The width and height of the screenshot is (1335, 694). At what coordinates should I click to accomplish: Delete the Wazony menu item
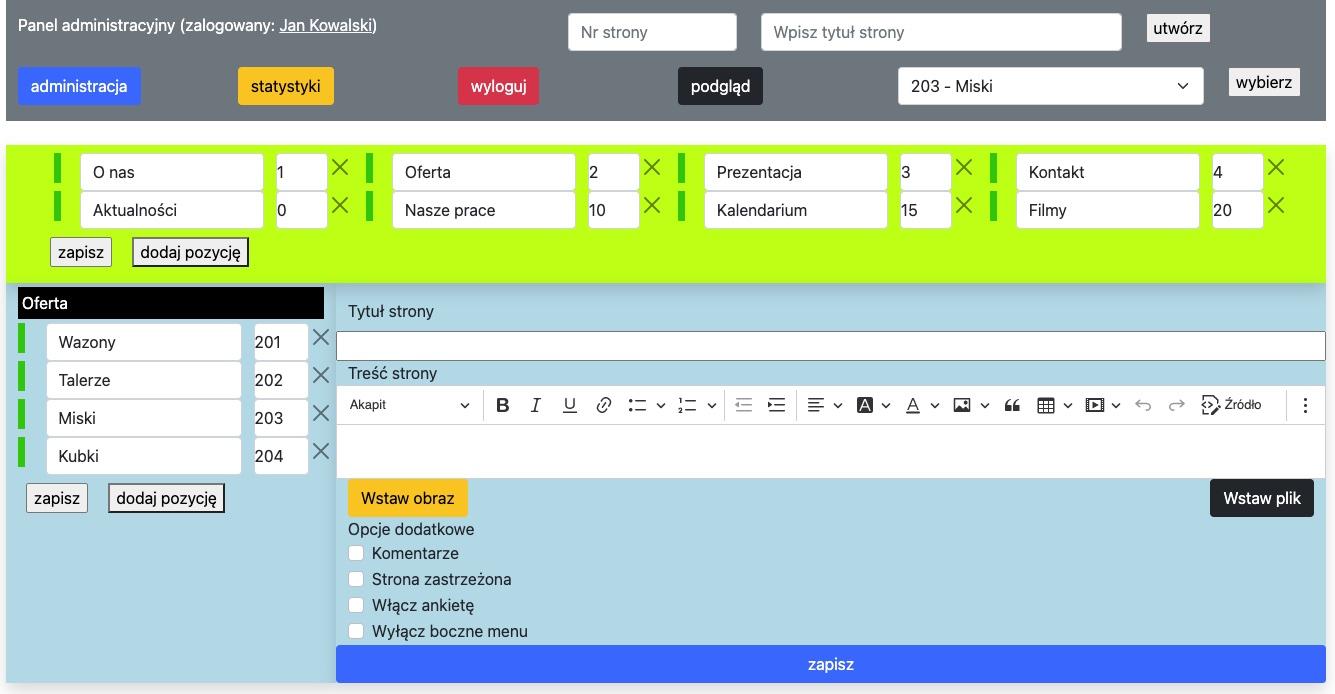(321, 338)
